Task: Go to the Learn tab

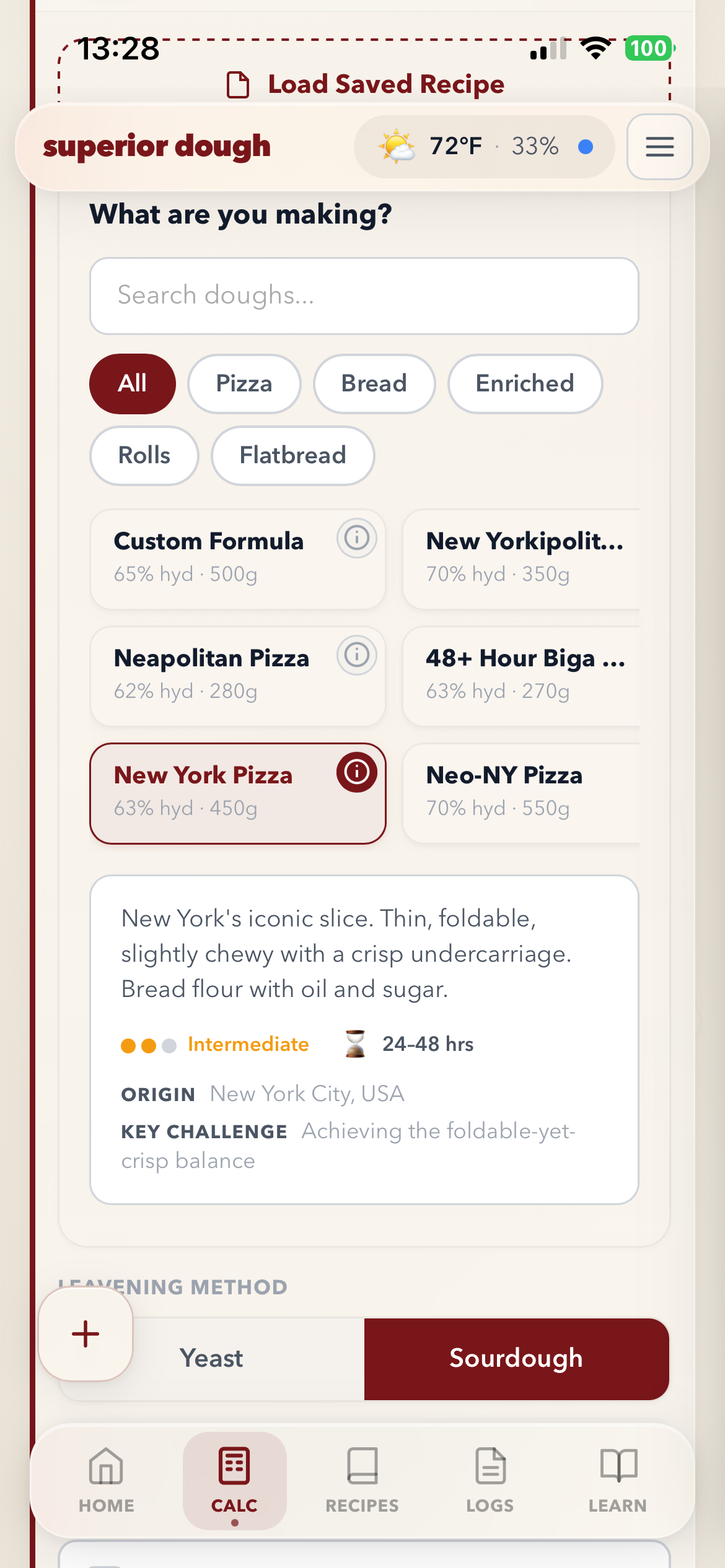Action: 618,1478
